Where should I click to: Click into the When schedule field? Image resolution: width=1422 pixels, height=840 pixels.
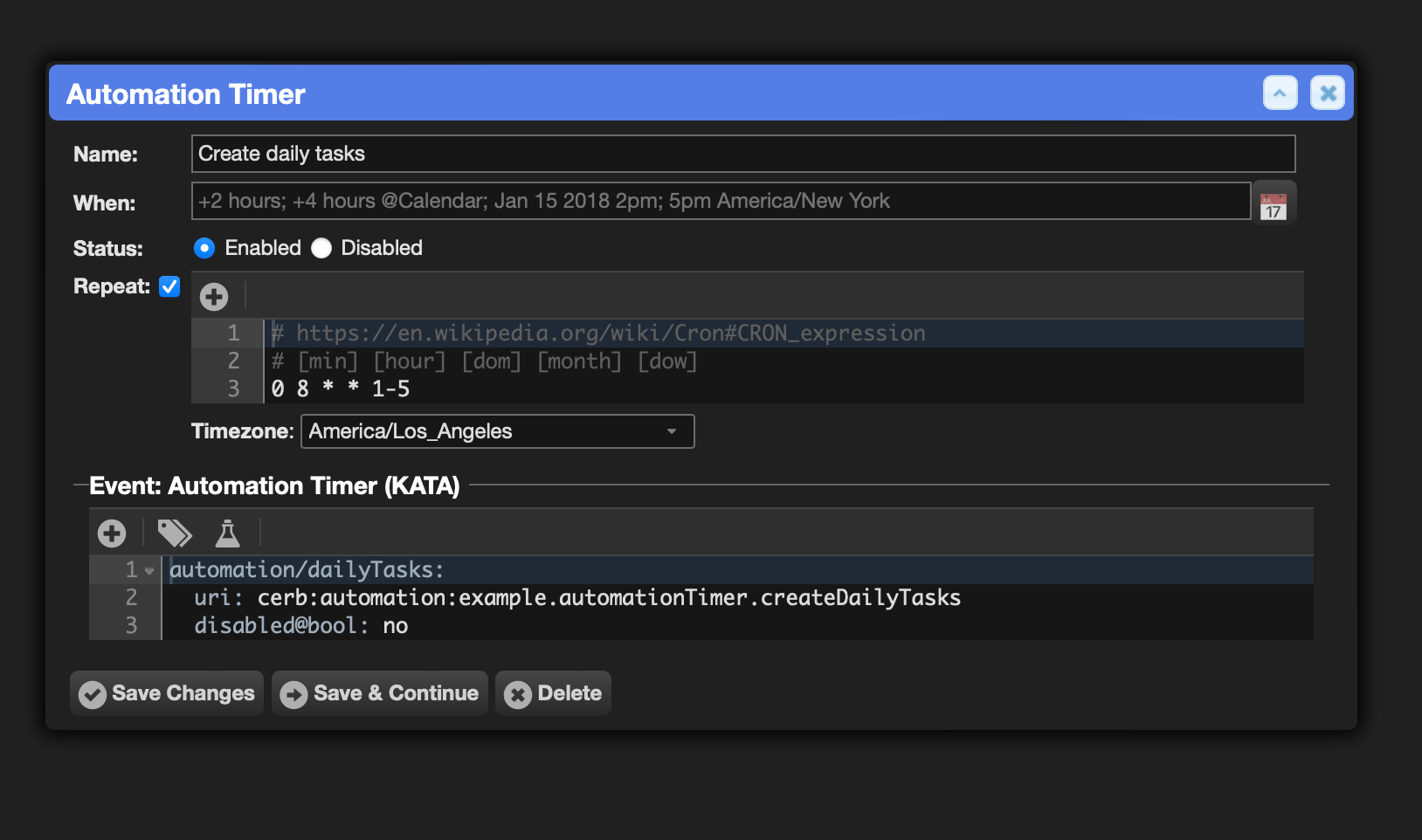(x=721, y=201)
